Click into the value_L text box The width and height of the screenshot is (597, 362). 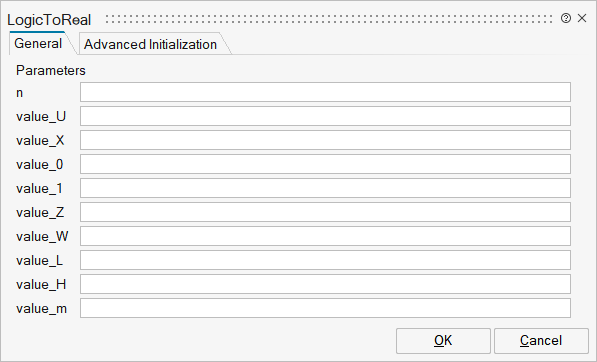click(325, 260)
